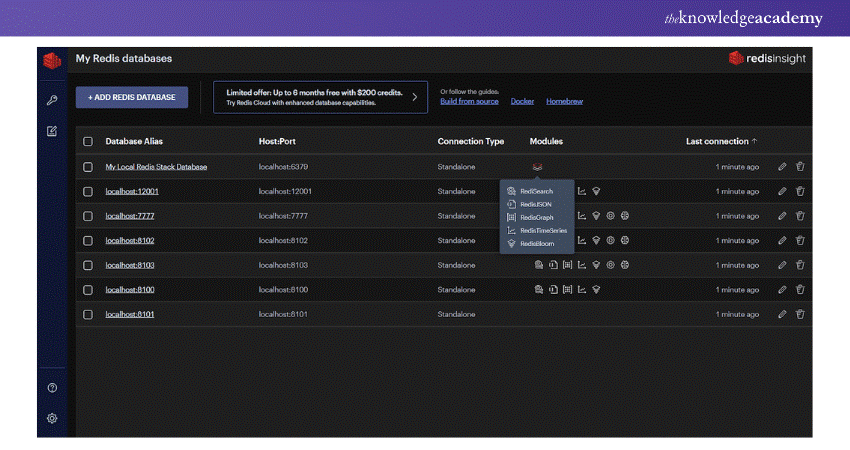Open the settings gear in sidebar
Viewport: 850px width, 450px height.
(x=52, y=419)
